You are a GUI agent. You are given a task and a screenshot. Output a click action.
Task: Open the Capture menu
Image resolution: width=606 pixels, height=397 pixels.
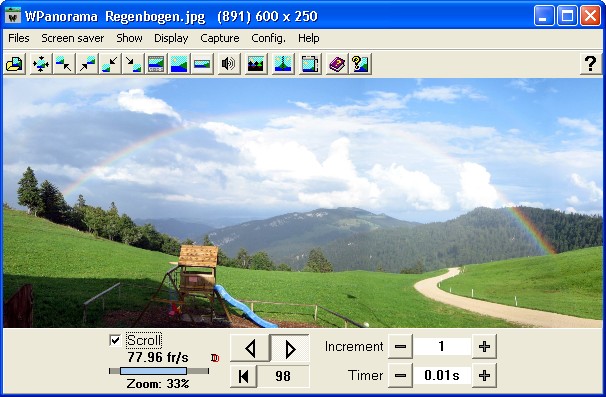pos(220,38)
